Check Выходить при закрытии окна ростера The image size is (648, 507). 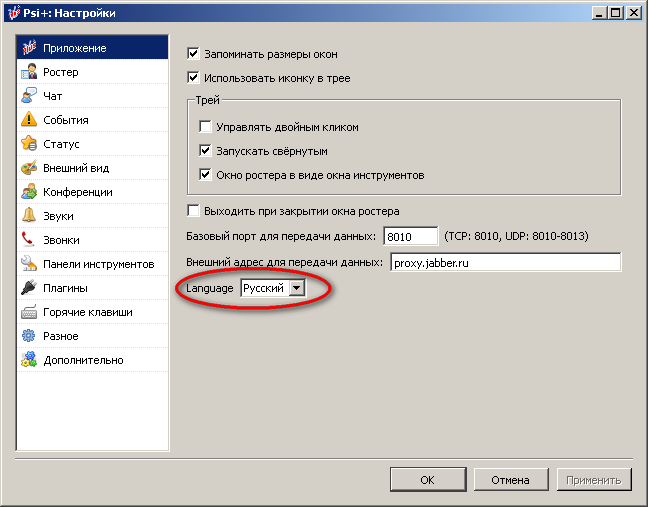pyautogui.click(x=194, y=211)
